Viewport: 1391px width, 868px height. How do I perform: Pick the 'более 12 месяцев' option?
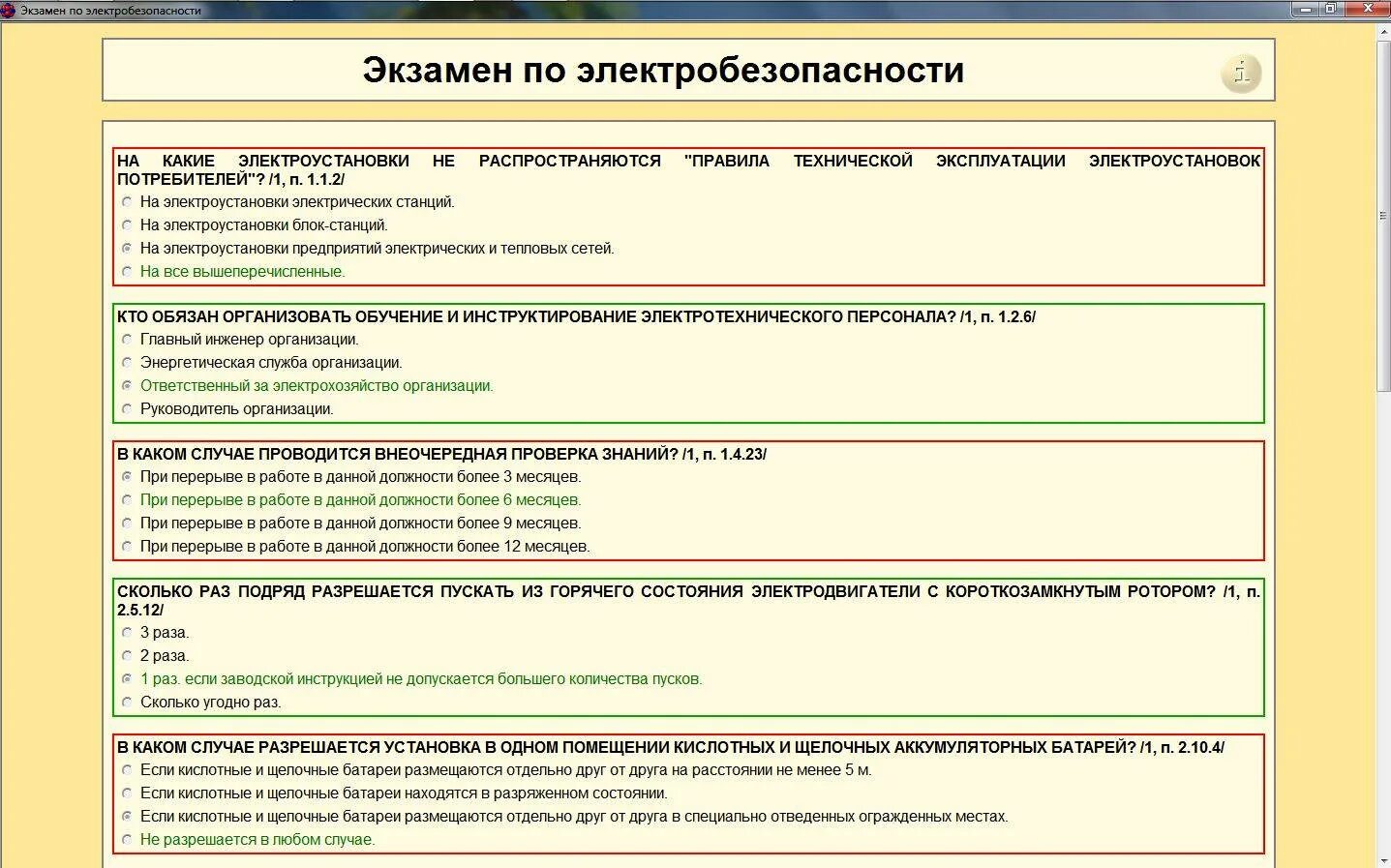[127, 547]
